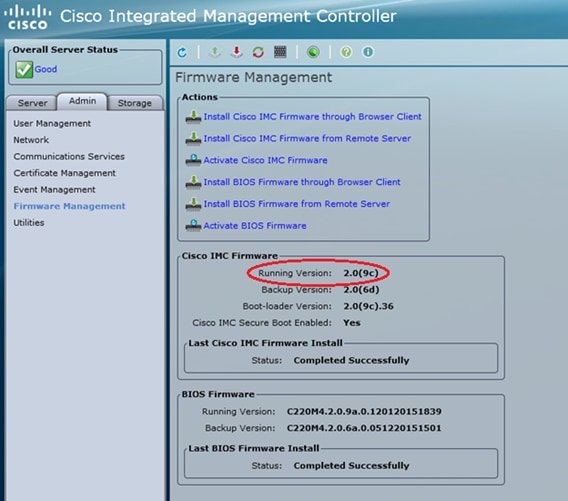Click the red Power Off server icon

(237, 52)
